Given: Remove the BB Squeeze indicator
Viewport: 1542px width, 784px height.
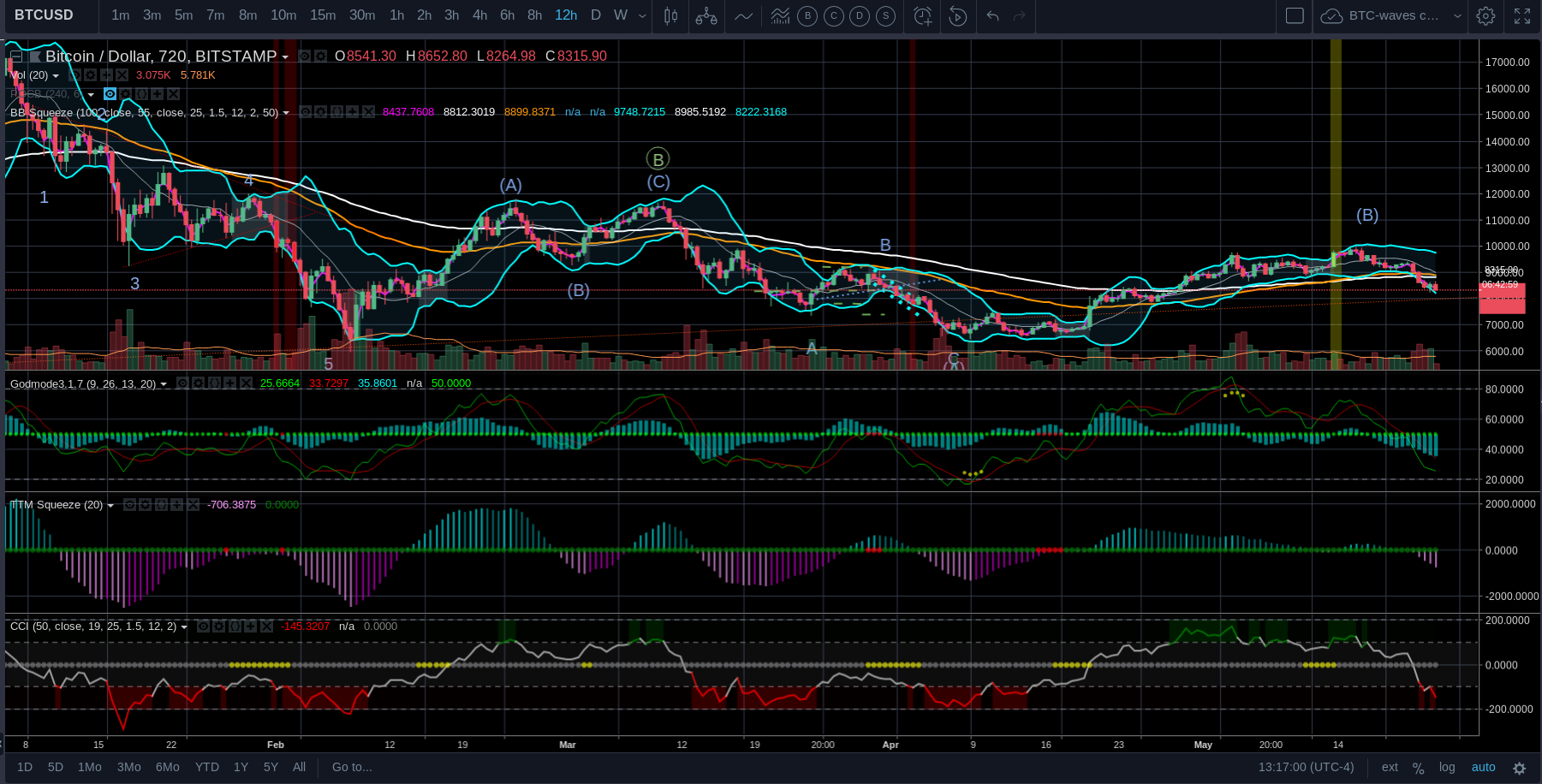Looking at the screenshot, I should point(368,112).
